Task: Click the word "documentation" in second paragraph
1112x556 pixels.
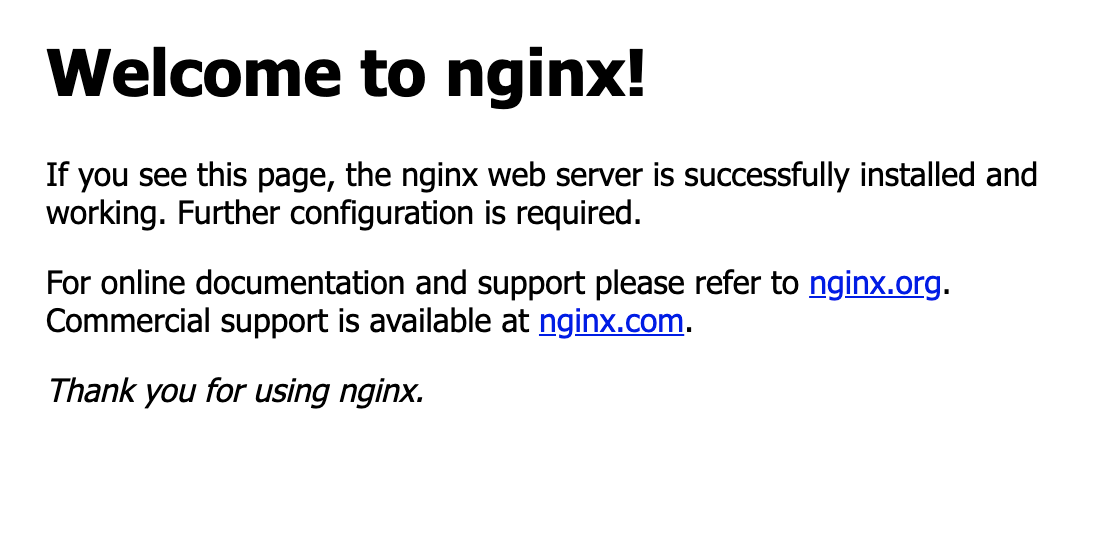Action: [301, 284]
